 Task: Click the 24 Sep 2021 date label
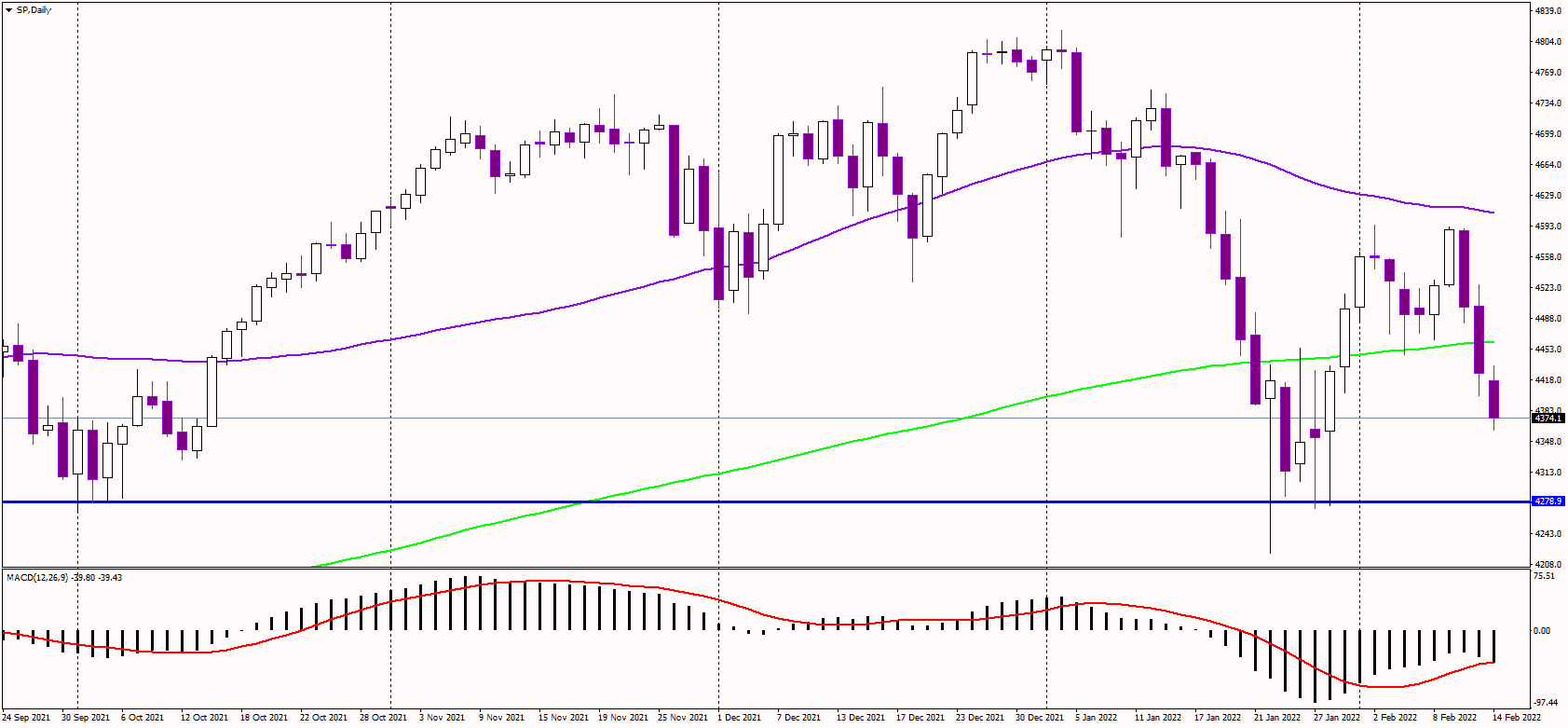pos(26,718)
